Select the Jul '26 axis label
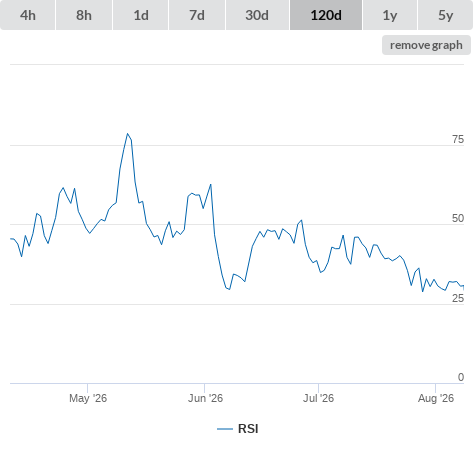 pos(318,398)
